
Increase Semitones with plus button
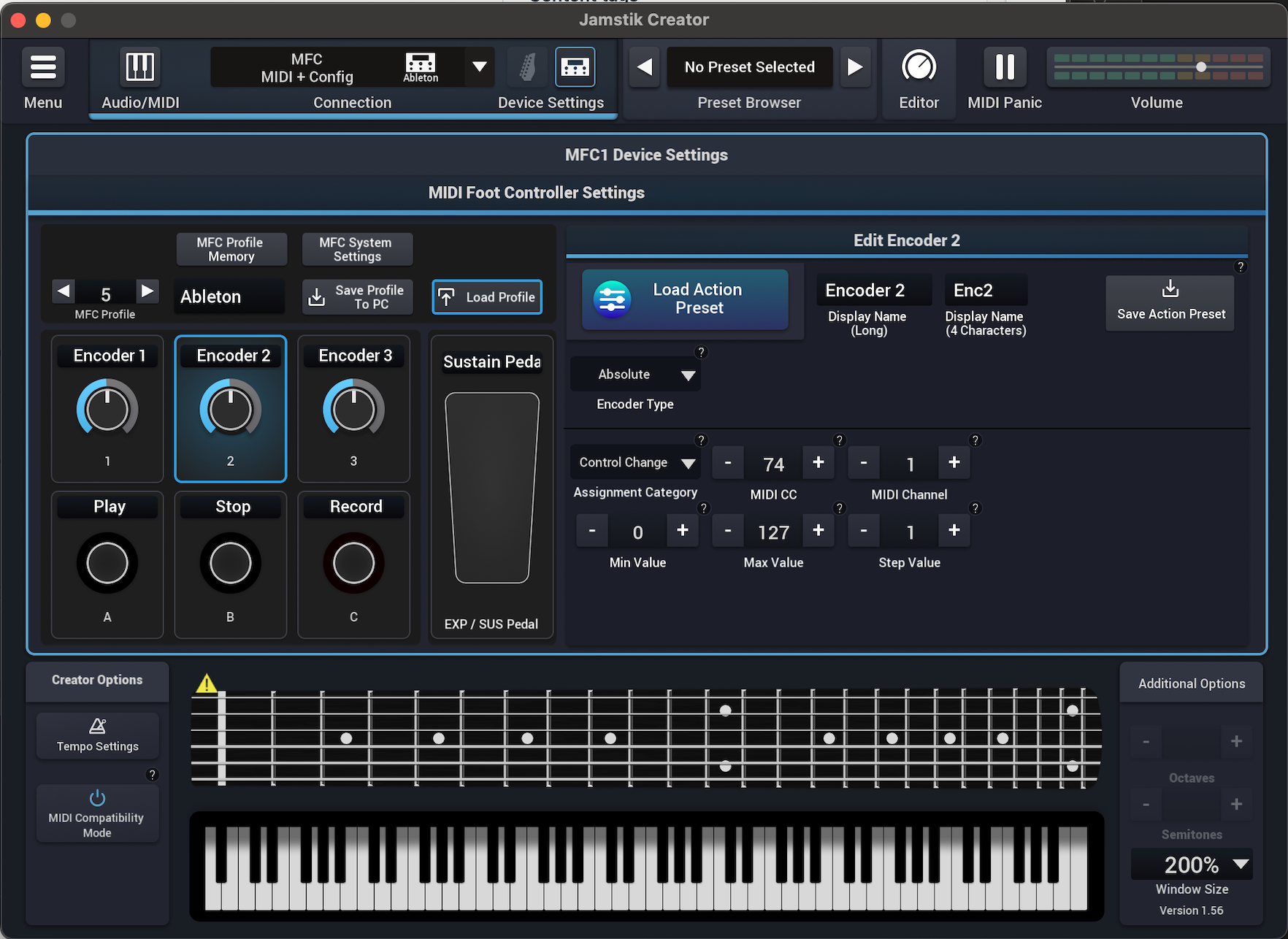click(x=1236, y=805)
